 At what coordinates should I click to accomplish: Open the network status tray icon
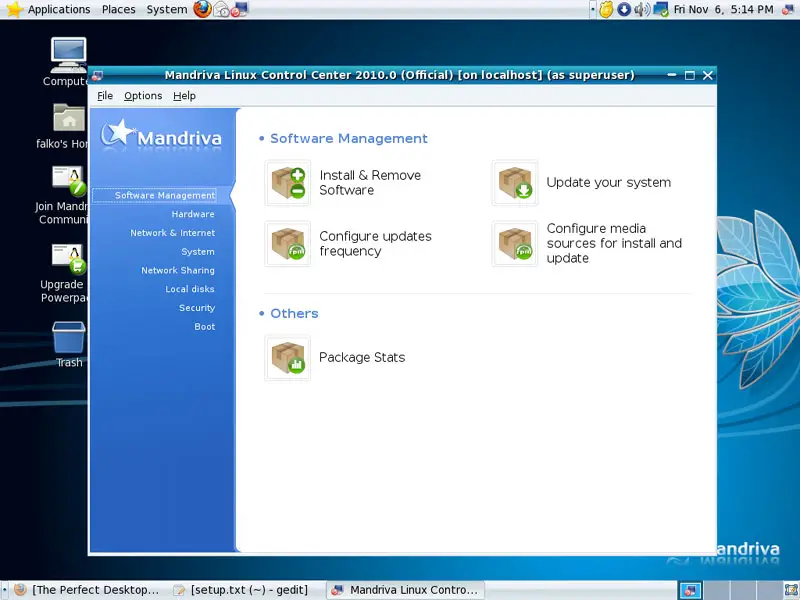[x=661, y=9]
